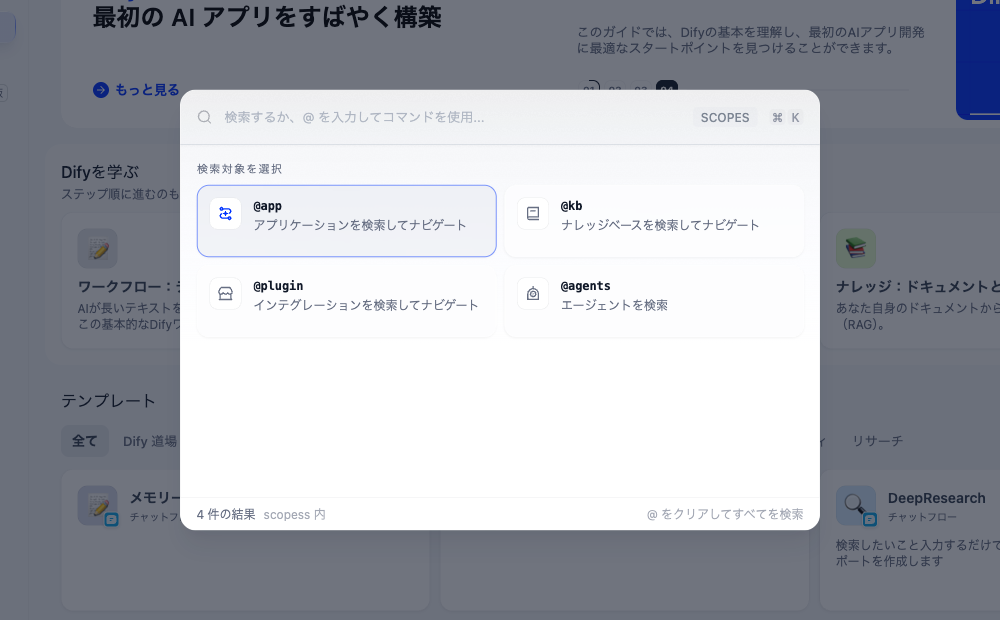Click the "04" guide step indicator
The width and height of the screenshot is (1000, 620).
(667, 87)
